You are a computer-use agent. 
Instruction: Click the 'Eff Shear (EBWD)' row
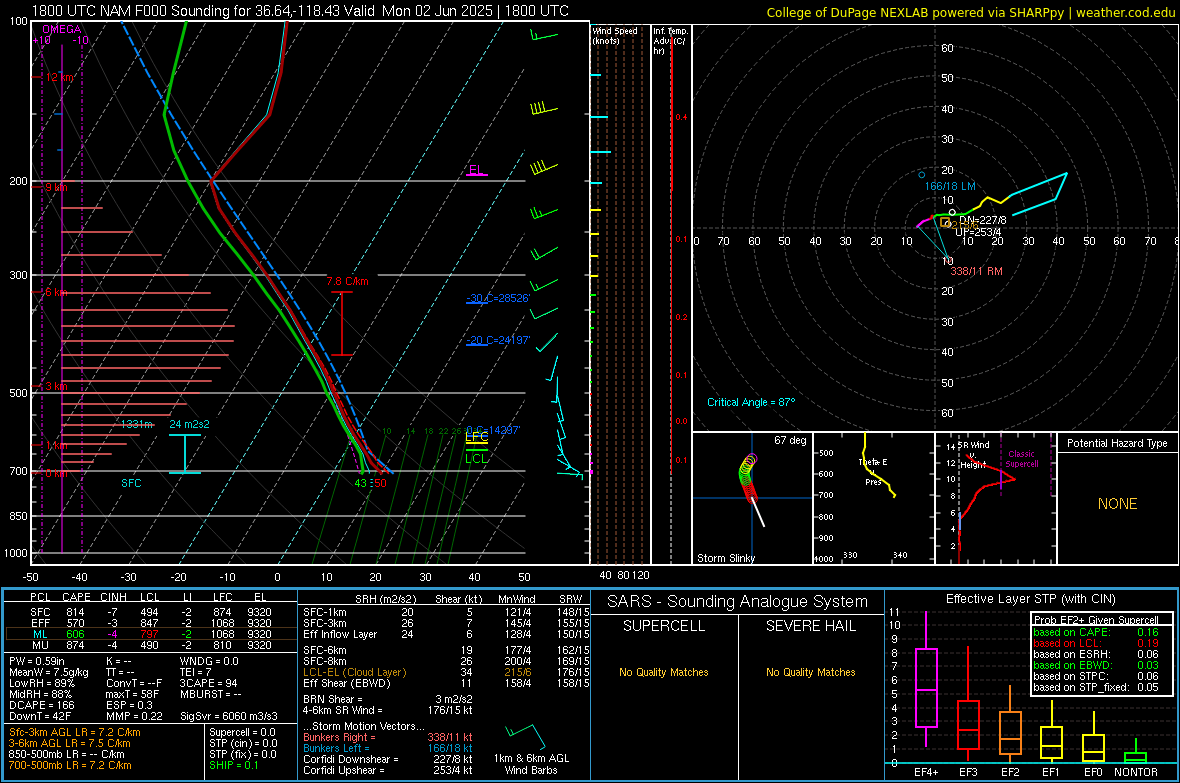click(x=446, y=684)
